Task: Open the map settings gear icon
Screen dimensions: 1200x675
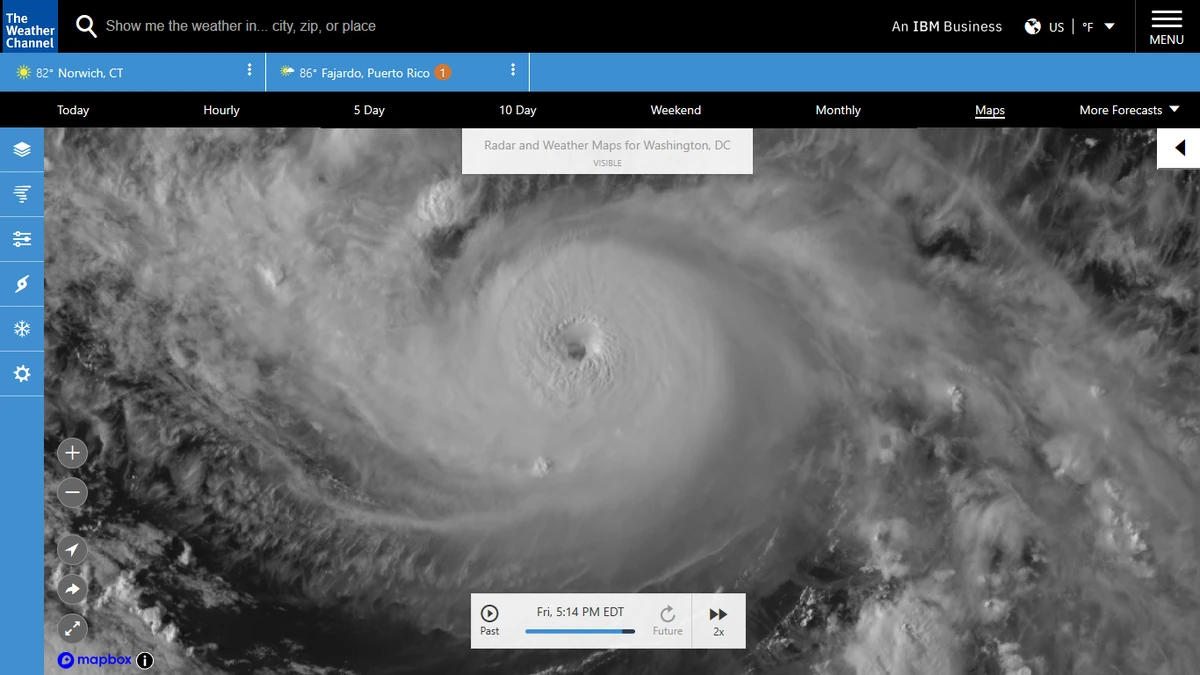Action: pyautogui.click(x=21, y=373)
